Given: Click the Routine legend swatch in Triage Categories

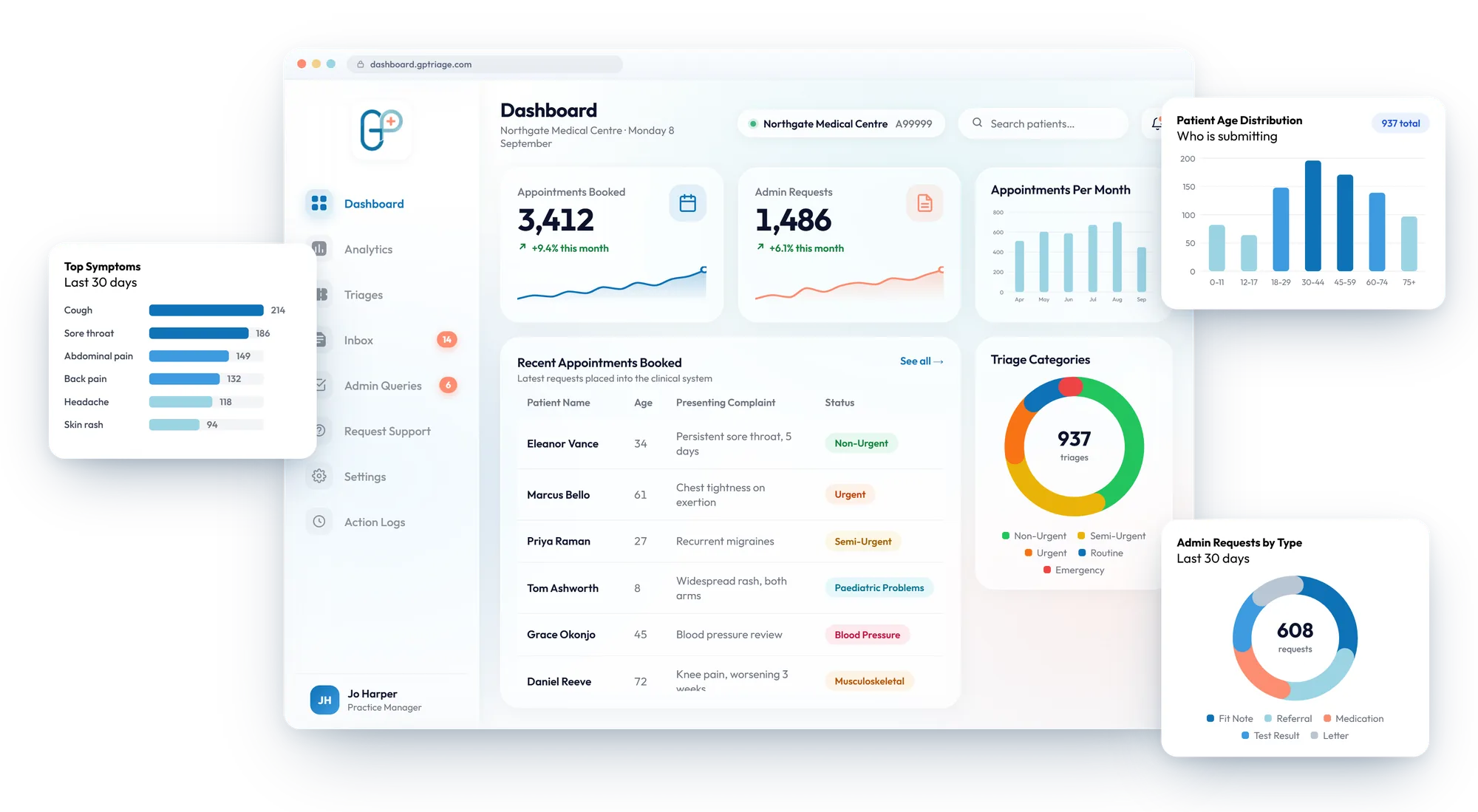Looking at the screenshot, I should click(1082, 553).
